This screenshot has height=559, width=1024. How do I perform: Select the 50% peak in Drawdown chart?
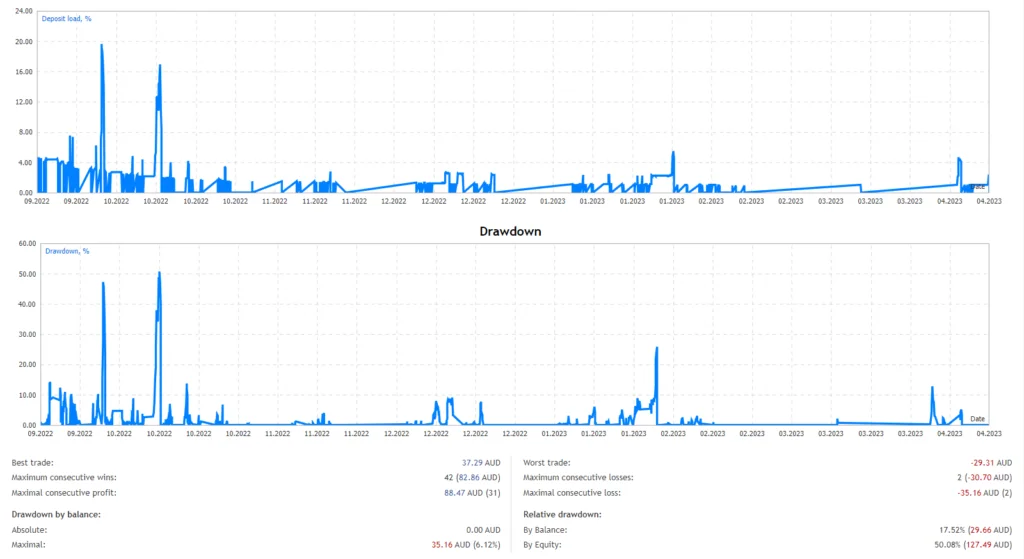click(159, 273)
